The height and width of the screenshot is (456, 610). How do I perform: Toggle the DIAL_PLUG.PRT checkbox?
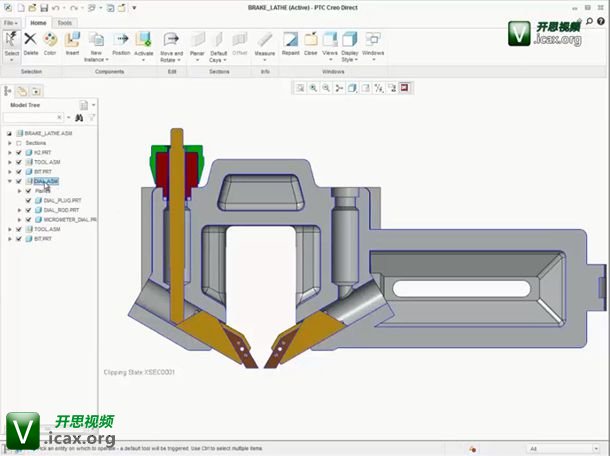click(29, 200)
